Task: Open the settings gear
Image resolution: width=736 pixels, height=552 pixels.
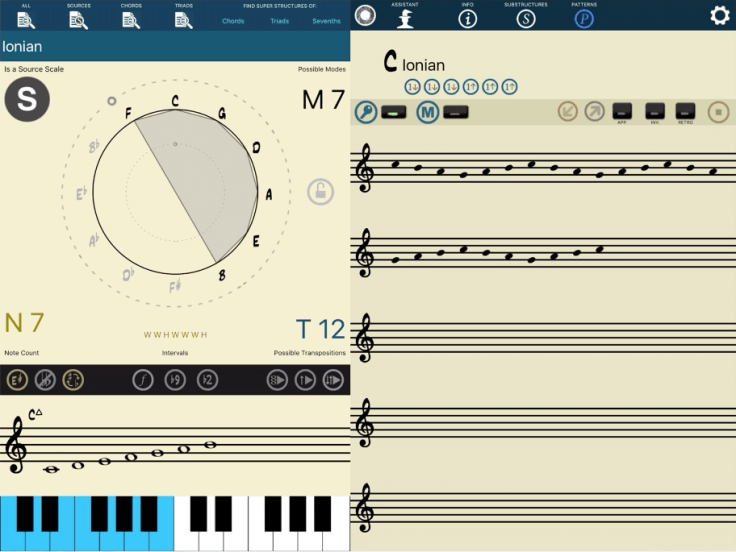Action: tap(719, 15)
